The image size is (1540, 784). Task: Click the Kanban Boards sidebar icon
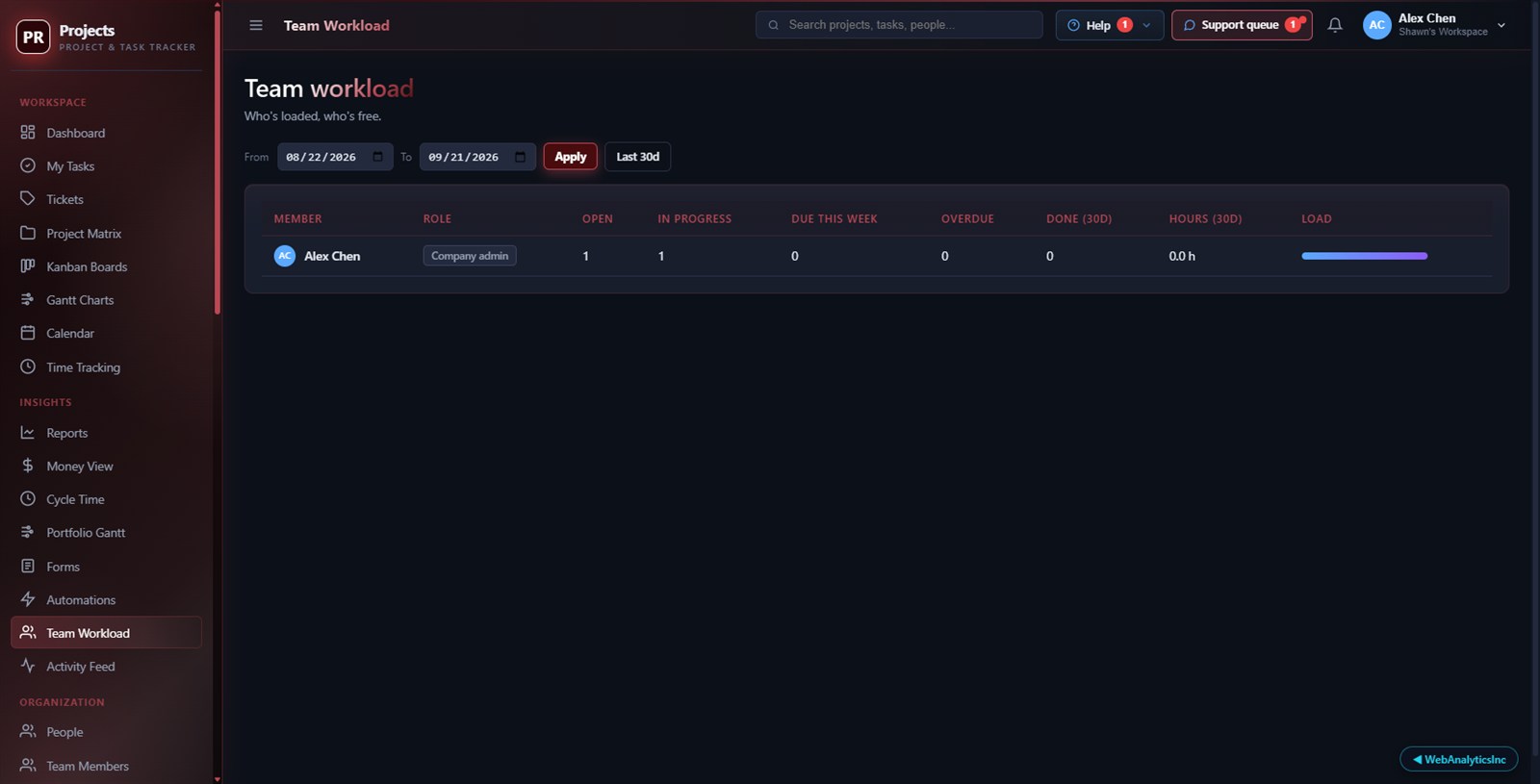[28, 266]
